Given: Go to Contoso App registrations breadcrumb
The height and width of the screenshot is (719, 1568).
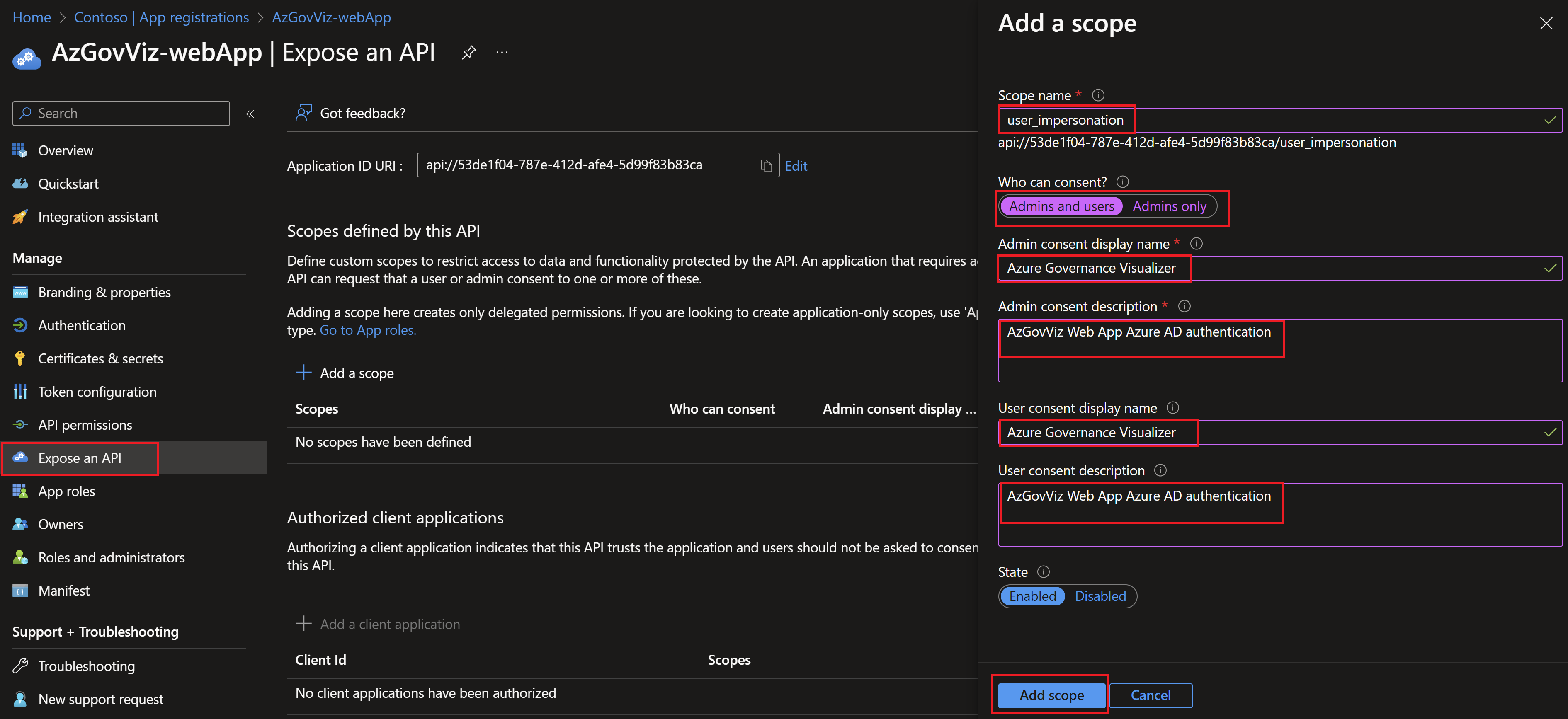Looking at the screenshot, I should tap(161, 17).
